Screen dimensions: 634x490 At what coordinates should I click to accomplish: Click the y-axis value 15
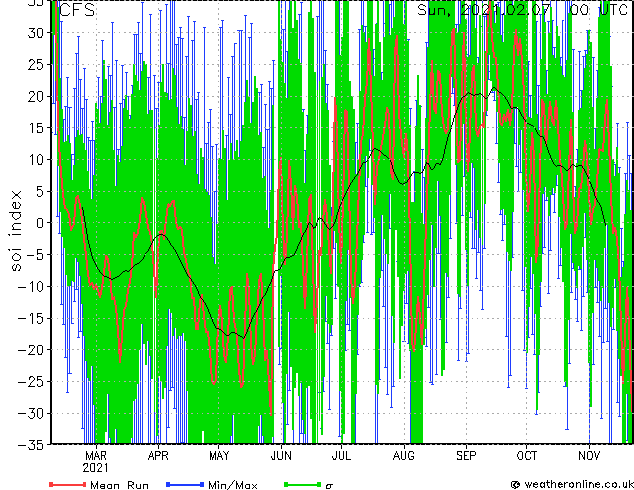click(37, 128)
